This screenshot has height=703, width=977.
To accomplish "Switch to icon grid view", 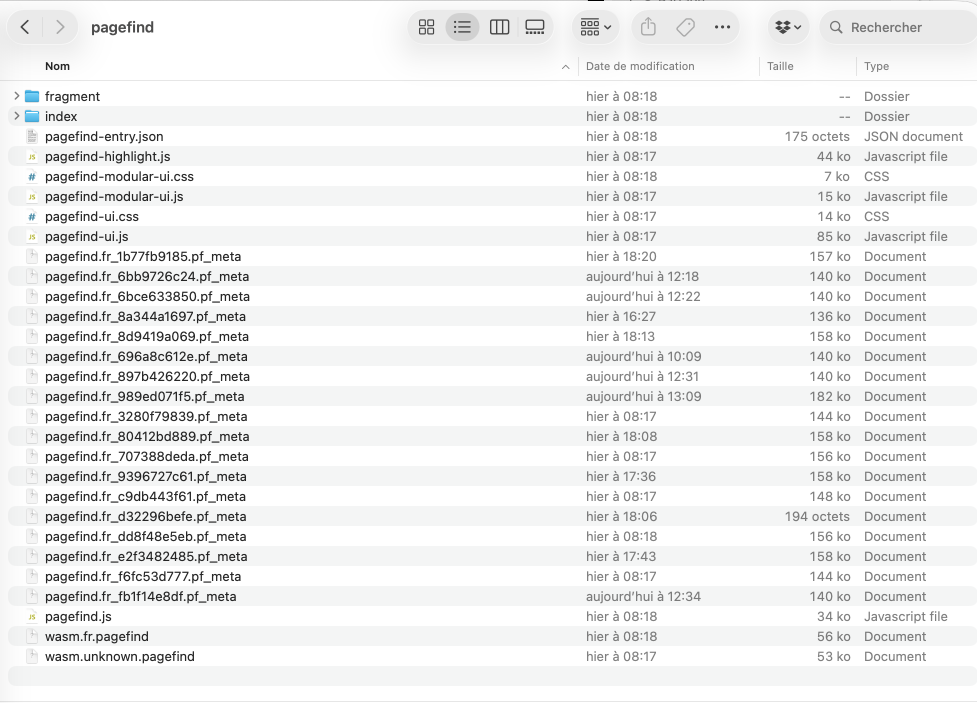I will [427, 28].
